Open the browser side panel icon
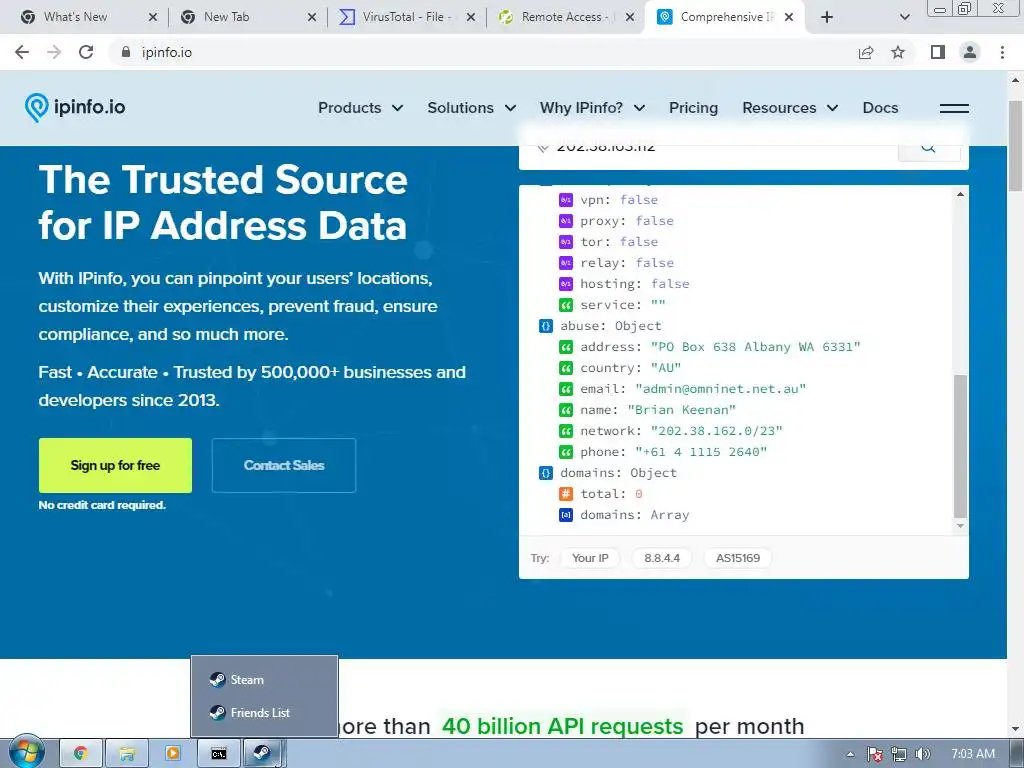 point(938,52)
